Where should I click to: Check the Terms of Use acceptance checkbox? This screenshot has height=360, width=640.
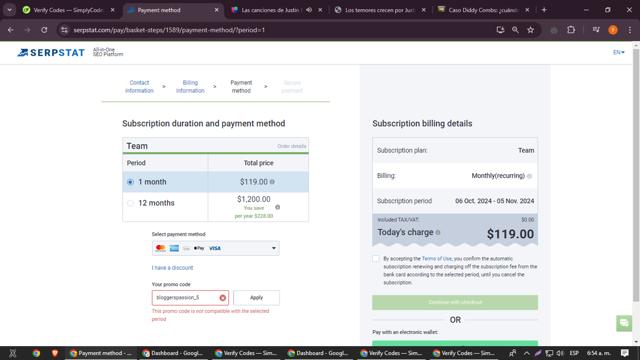point(376,259)
